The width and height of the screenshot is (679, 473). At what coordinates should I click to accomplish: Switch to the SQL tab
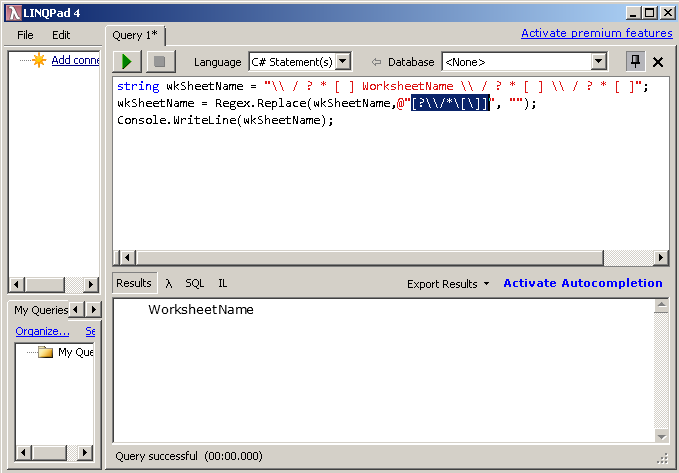click(195, 284)
